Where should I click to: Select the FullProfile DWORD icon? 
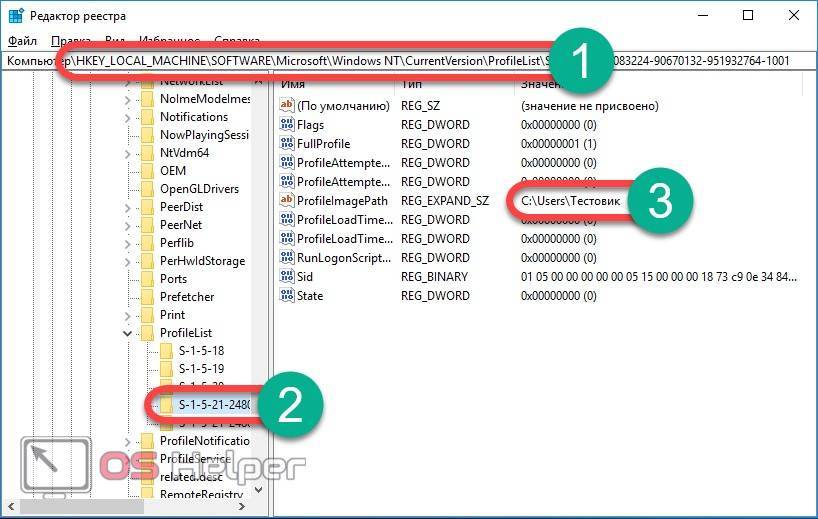click(x=287, y=144)
